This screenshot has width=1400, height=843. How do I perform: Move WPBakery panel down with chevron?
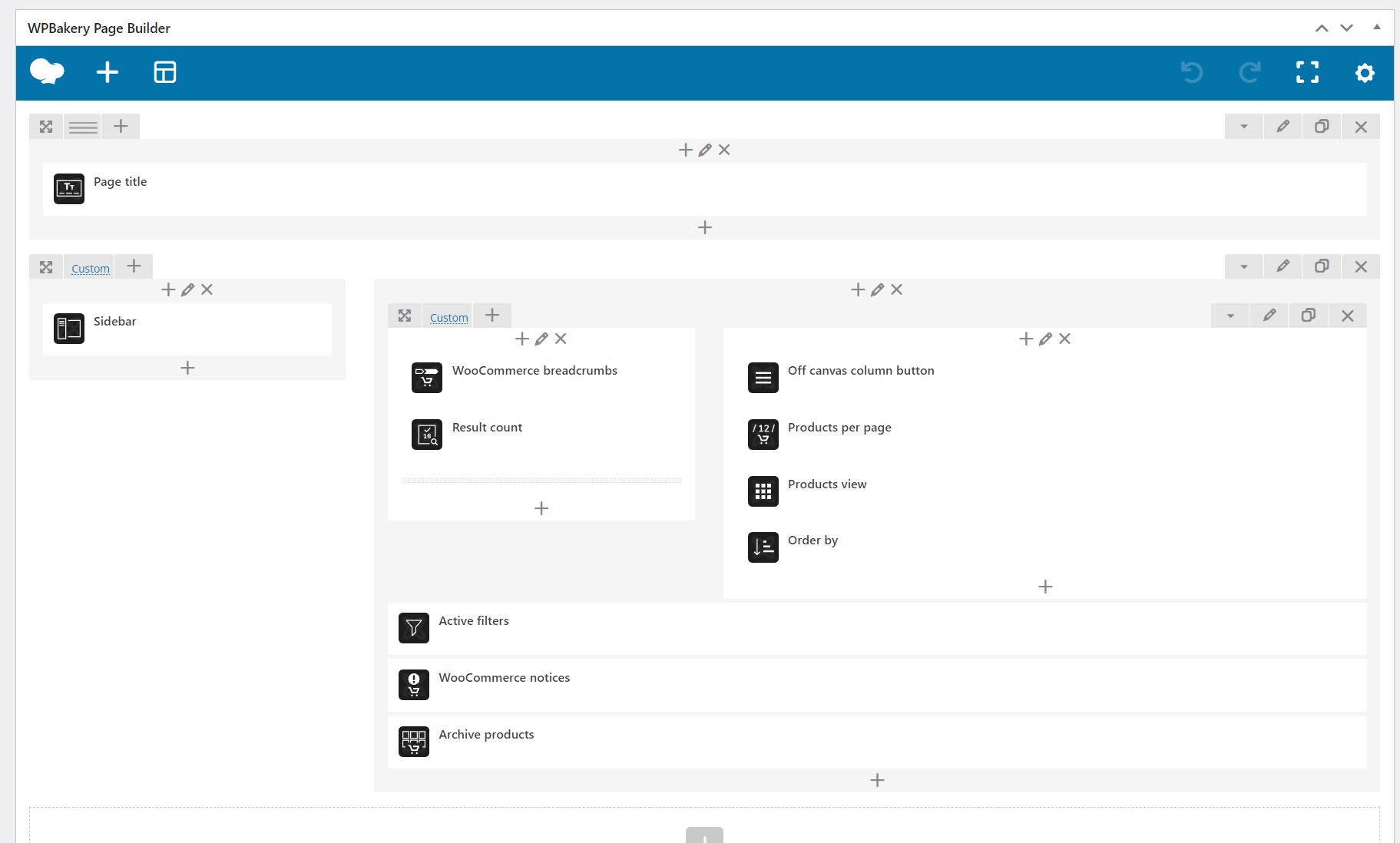[1346, 28]
